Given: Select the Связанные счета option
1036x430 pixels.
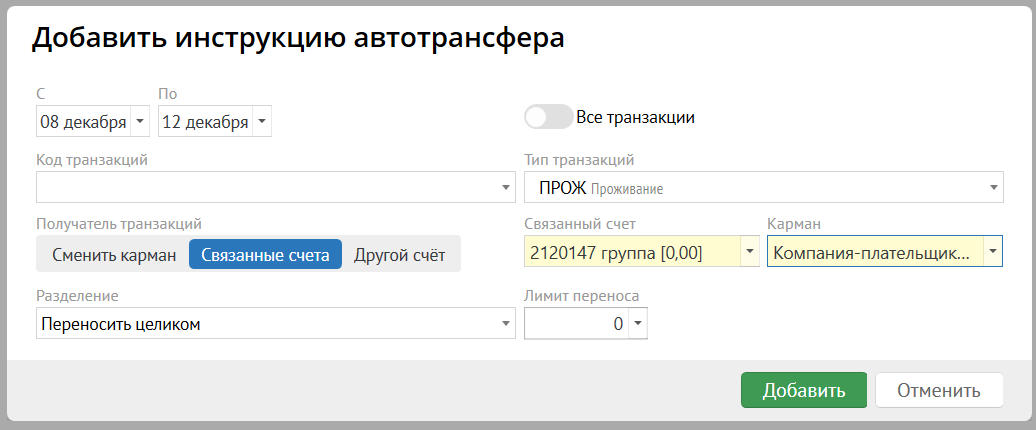Looking at the screenshot, I should (x=265, y=255).
